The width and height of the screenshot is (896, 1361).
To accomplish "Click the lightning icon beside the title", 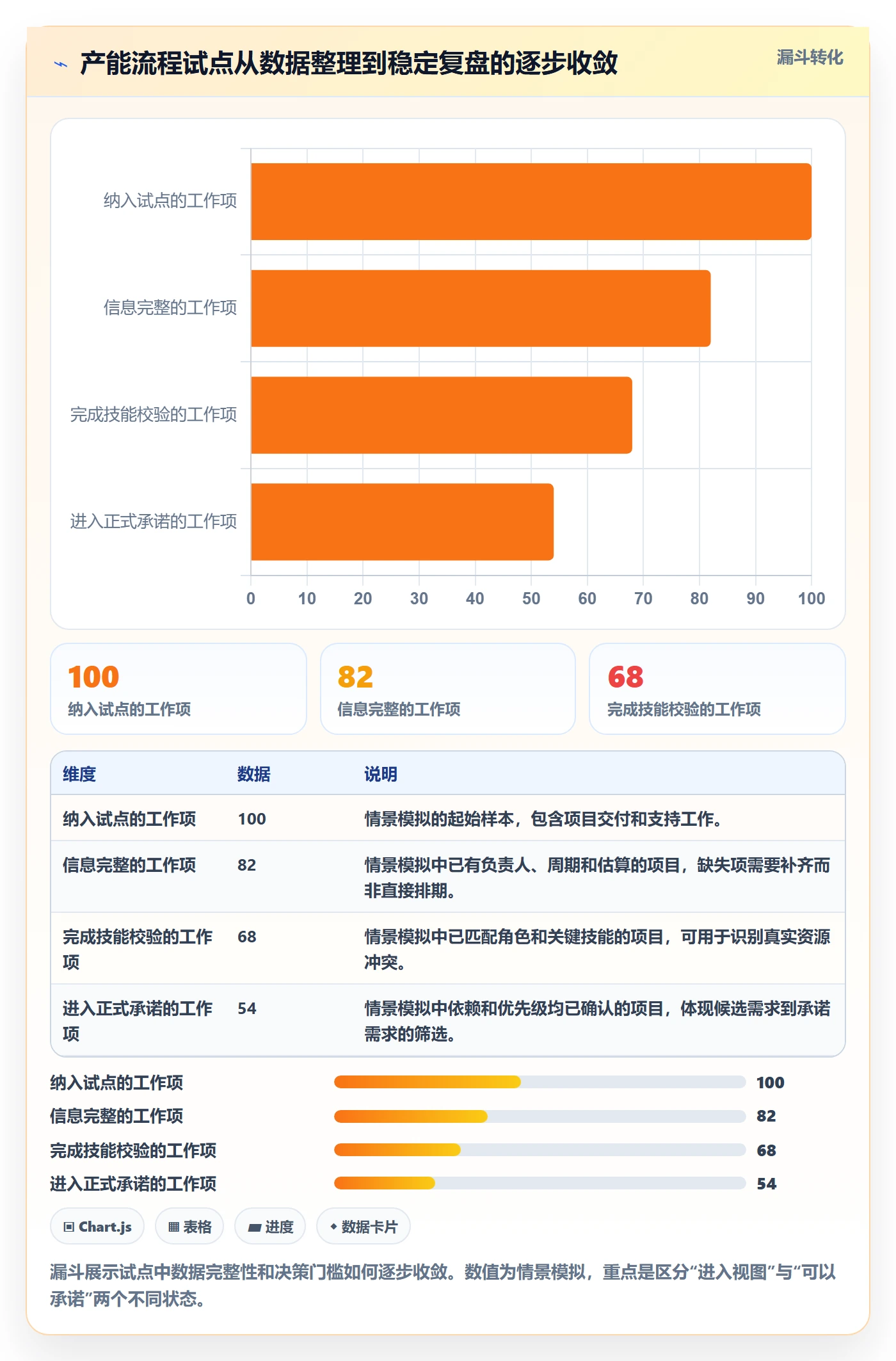I will (x=61, y=64).
